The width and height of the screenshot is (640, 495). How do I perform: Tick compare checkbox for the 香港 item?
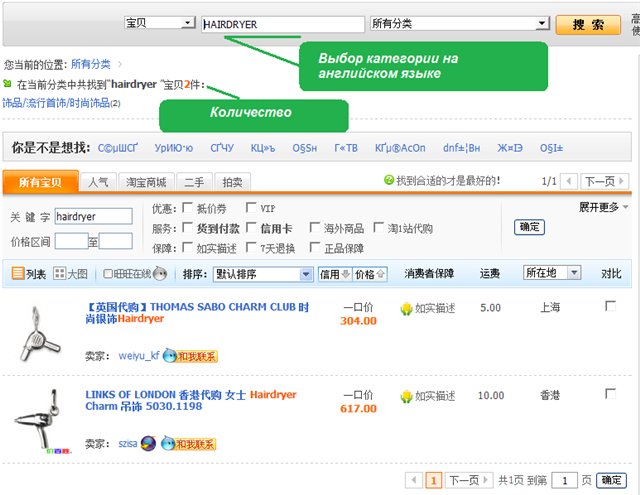pos(610,394)
